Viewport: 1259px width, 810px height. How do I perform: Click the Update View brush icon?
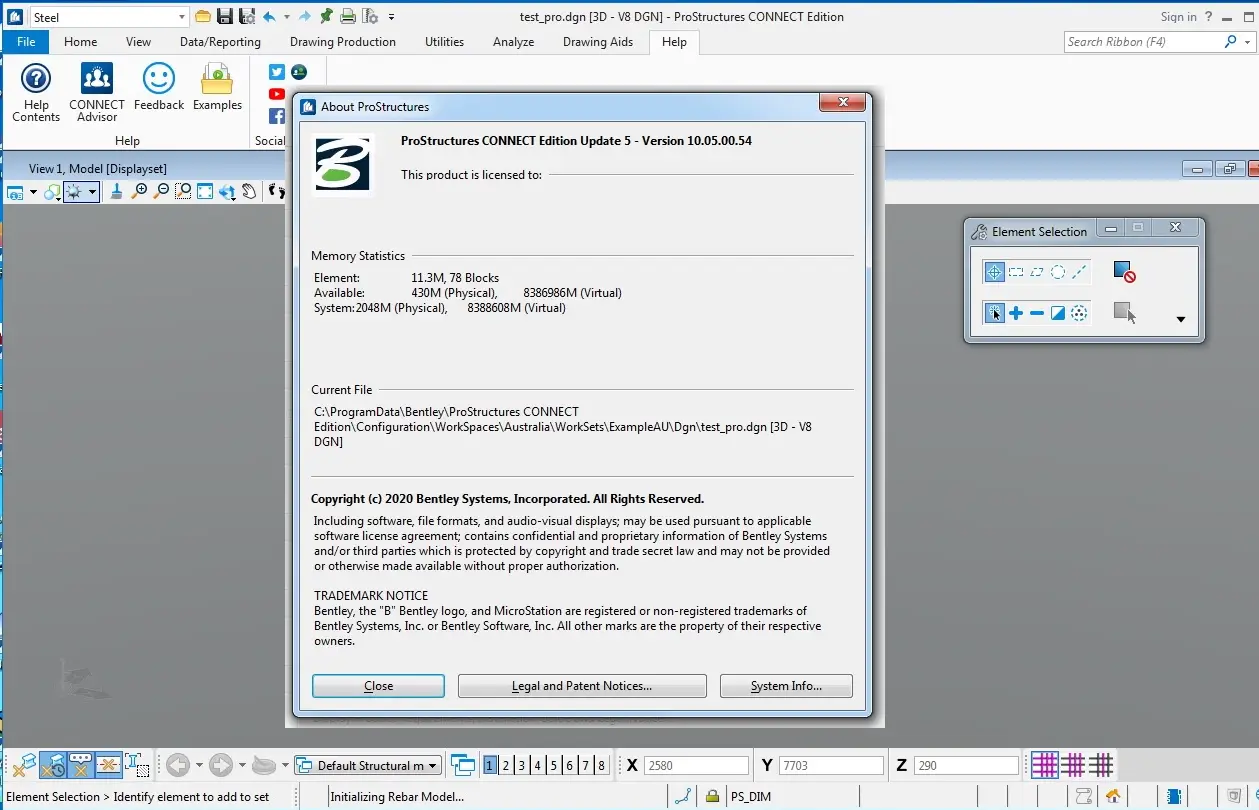point(116,192)
